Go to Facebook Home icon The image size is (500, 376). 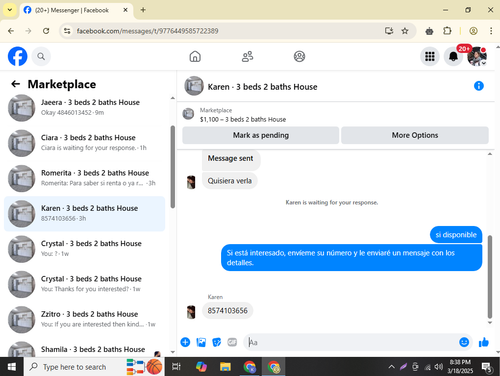(x=195, y=56)
